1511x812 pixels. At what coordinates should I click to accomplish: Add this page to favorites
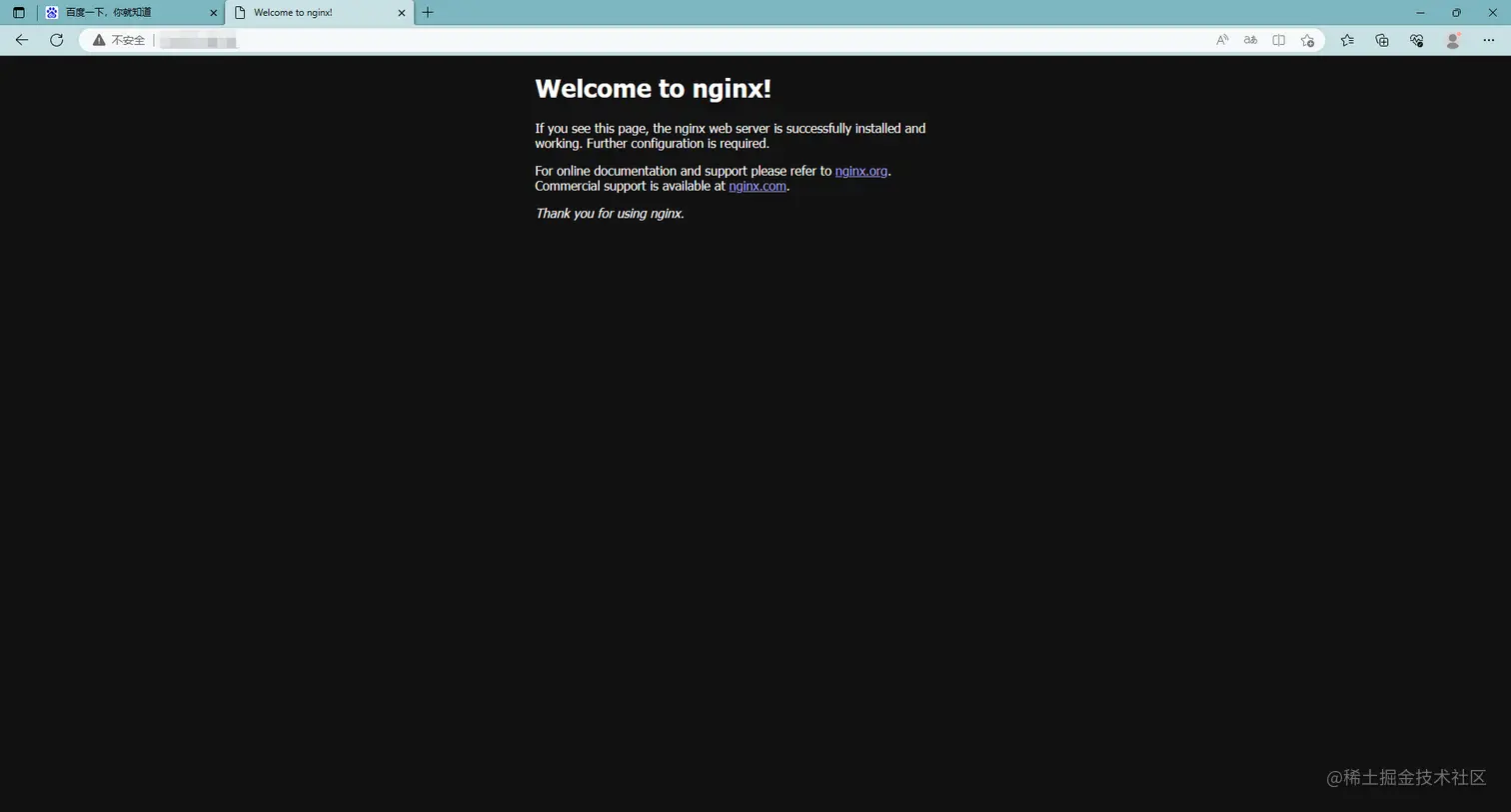1307,40
